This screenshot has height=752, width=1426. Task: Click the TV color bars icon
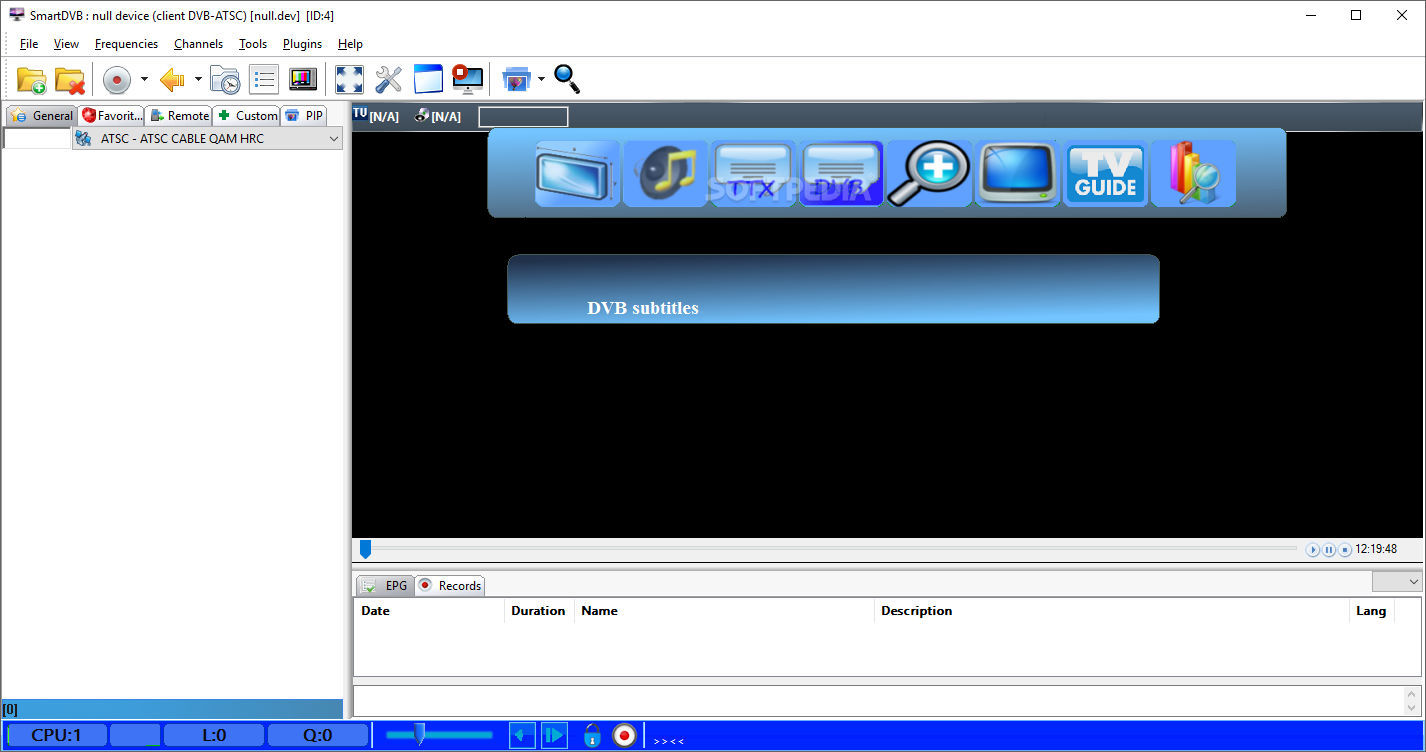[303, 79]
